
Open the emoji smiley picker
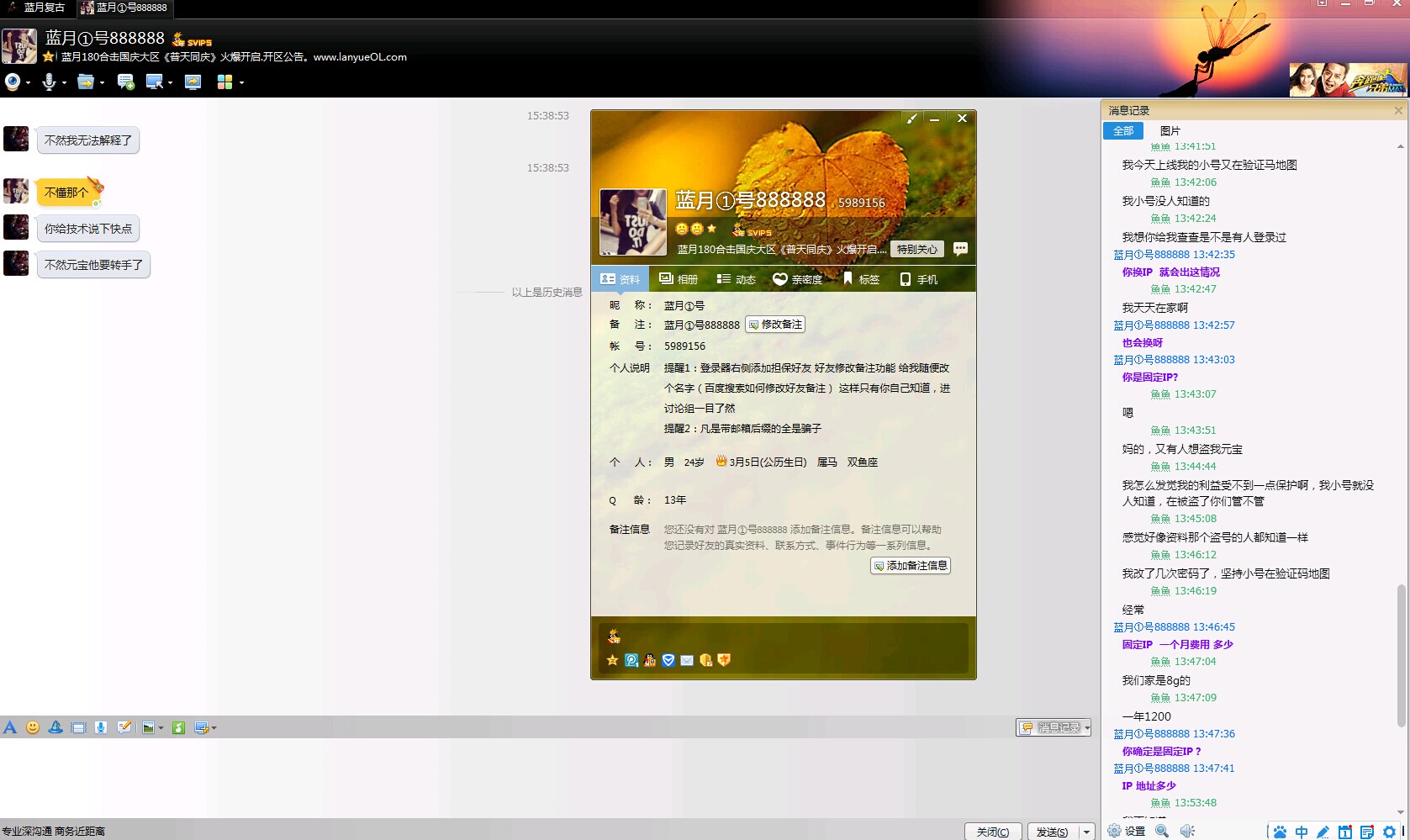tap(33, 727)
